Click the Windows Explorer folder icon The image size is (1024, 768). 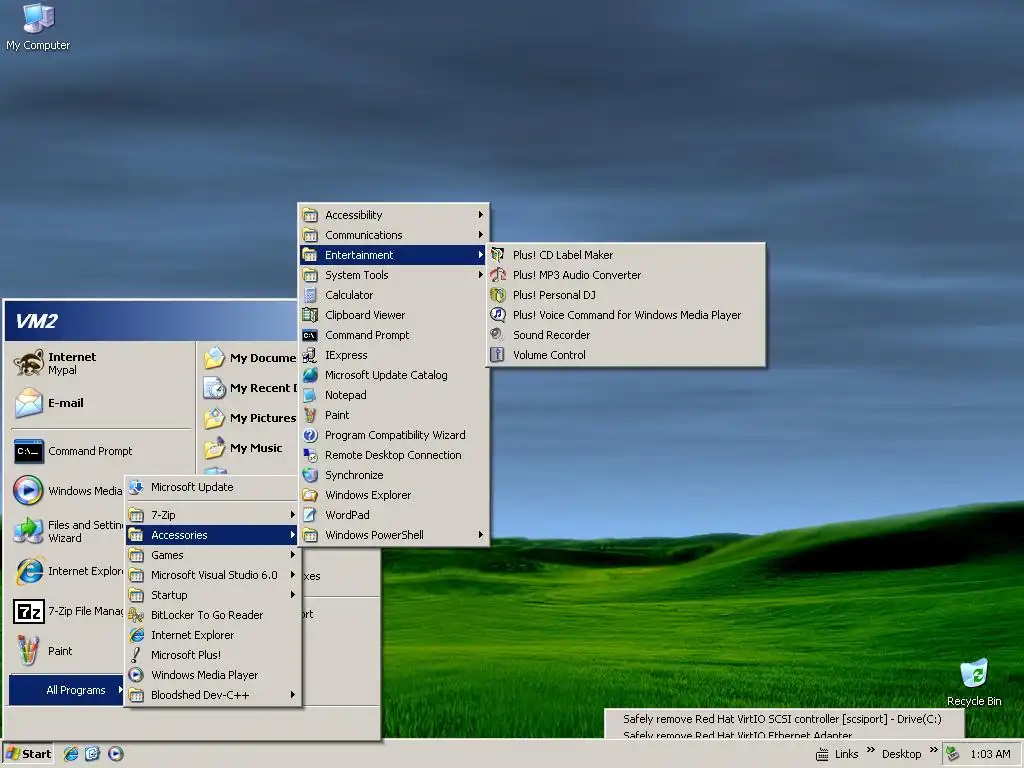click(310, 495)
